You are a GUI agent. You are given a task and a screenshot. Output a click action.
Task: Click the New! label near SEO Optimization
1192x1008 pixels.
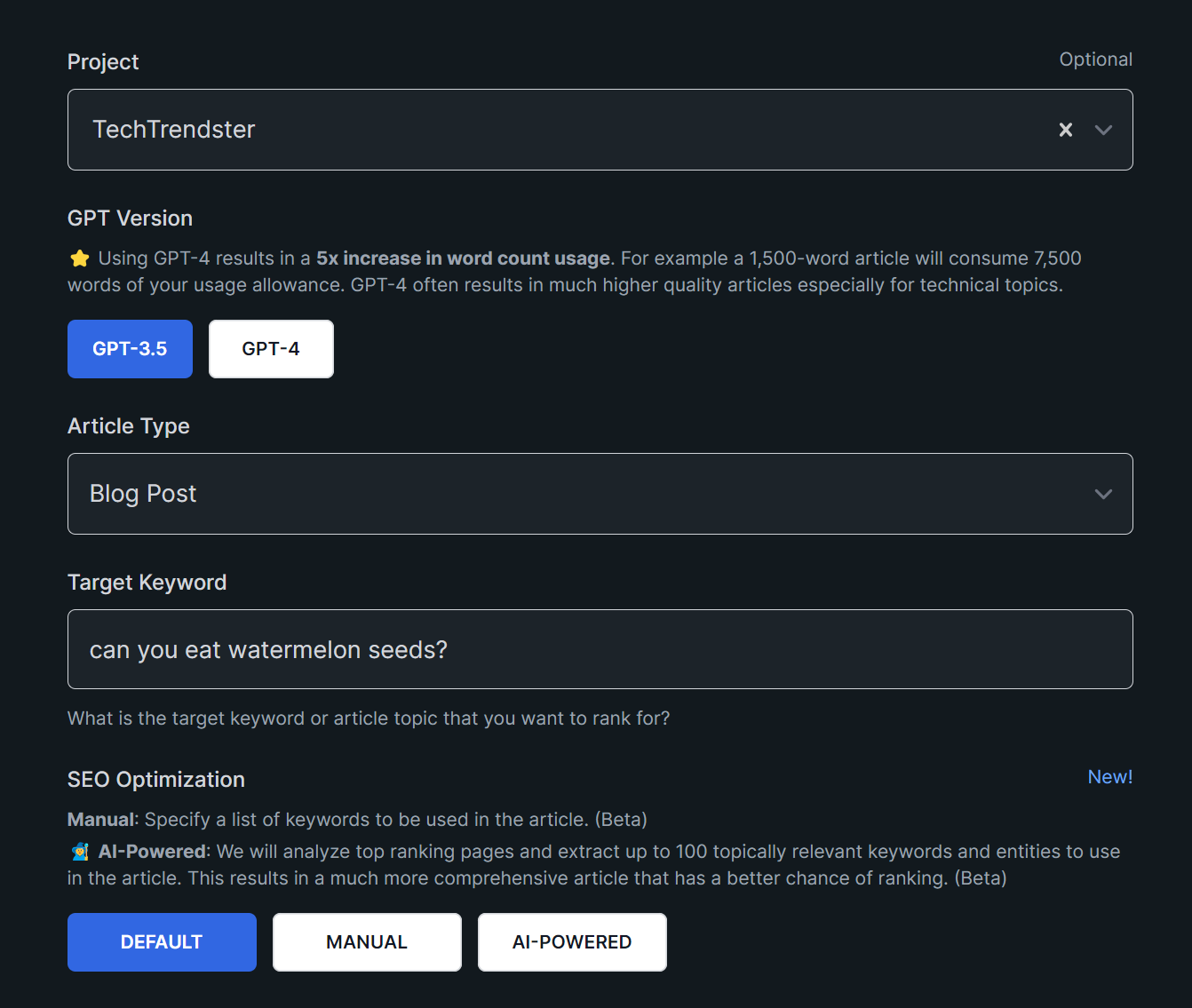[1109, 776]
